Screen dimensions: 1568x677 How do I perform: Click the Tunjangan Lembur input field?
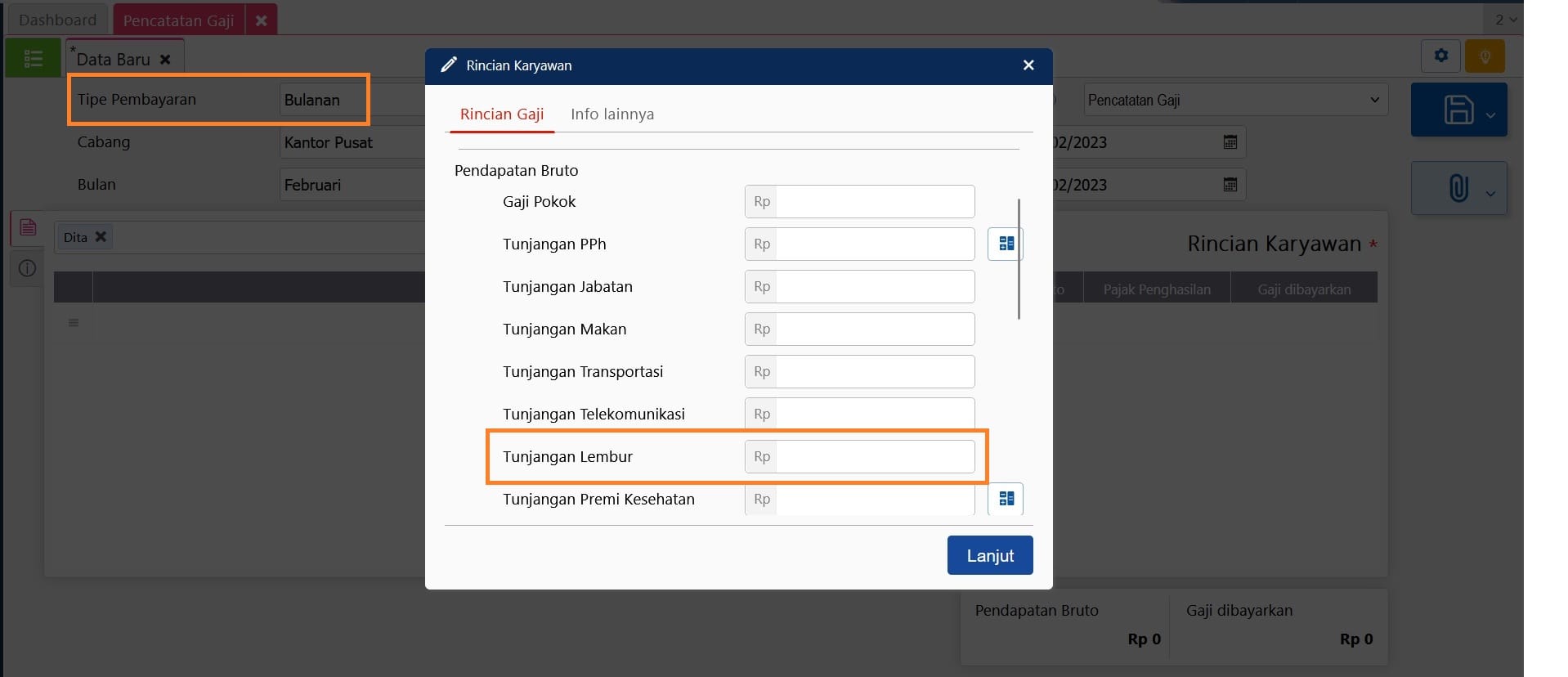pos(874,457)
